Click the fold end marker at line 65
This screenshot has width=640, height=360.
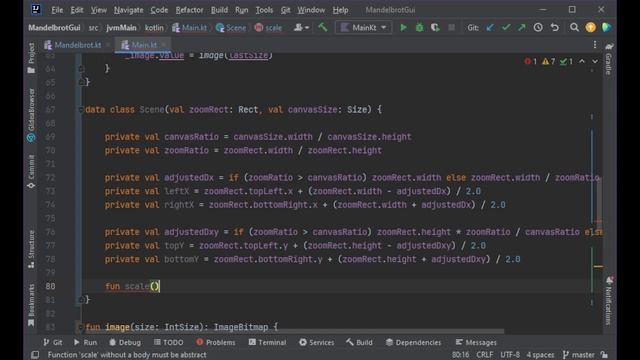(81, 82)
